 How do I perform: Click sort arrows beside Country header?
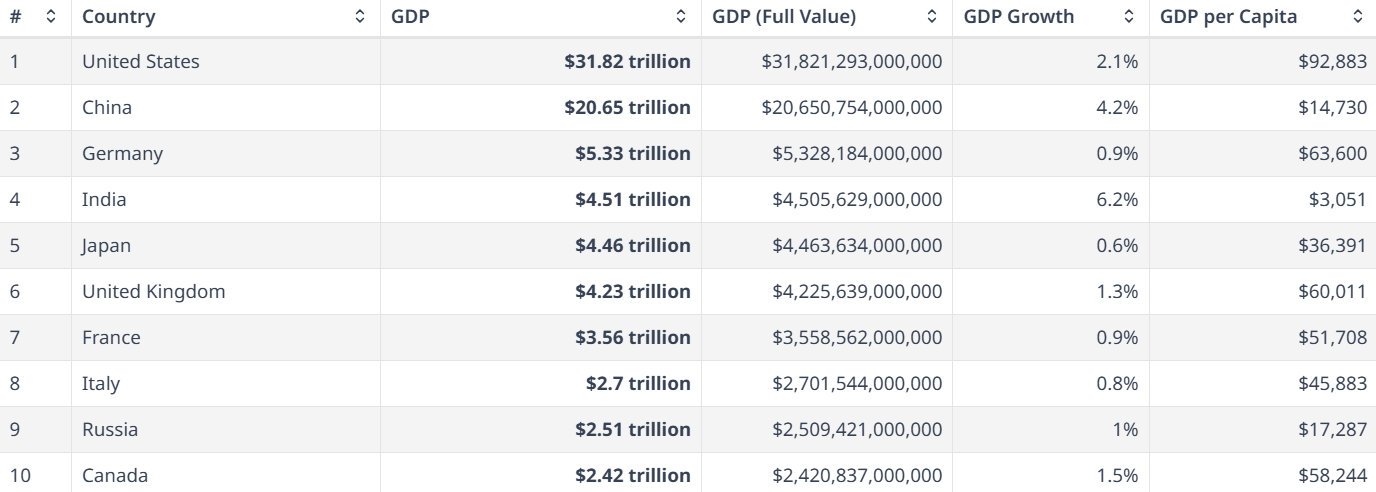360,17
